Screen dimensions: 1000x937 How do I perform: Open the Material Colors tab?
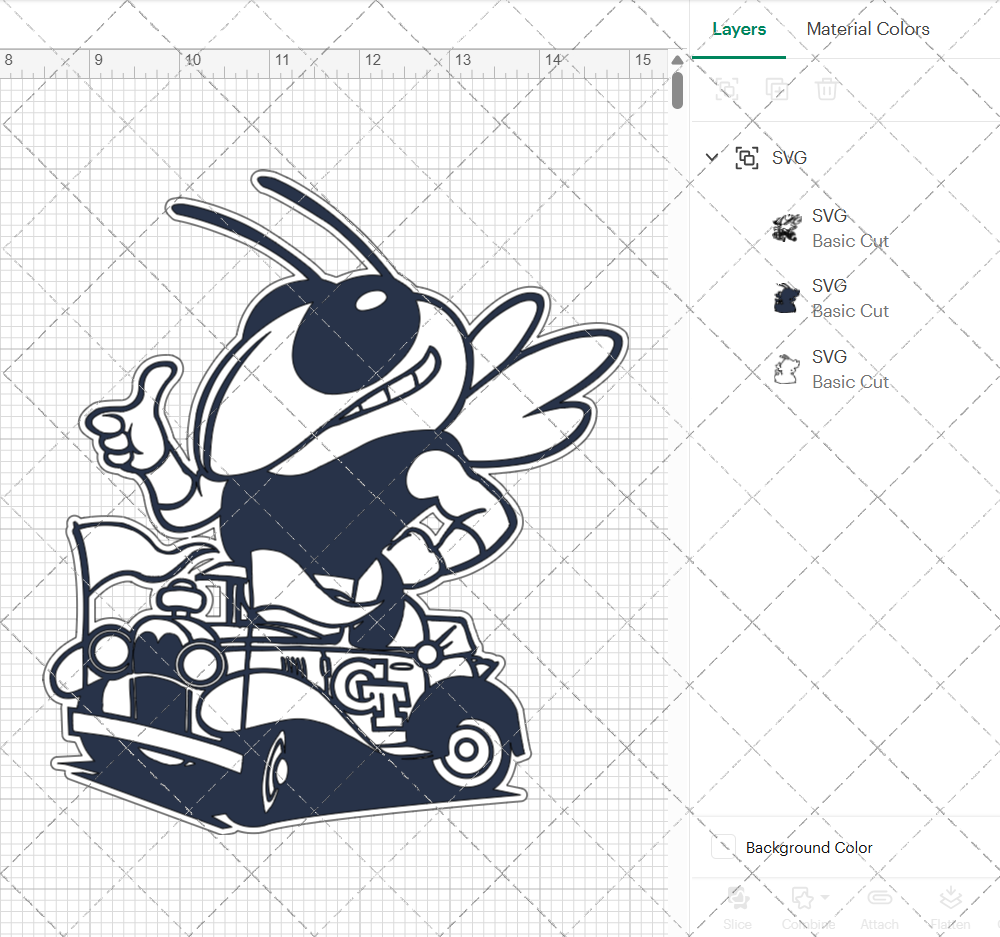(x=867, y=29)
